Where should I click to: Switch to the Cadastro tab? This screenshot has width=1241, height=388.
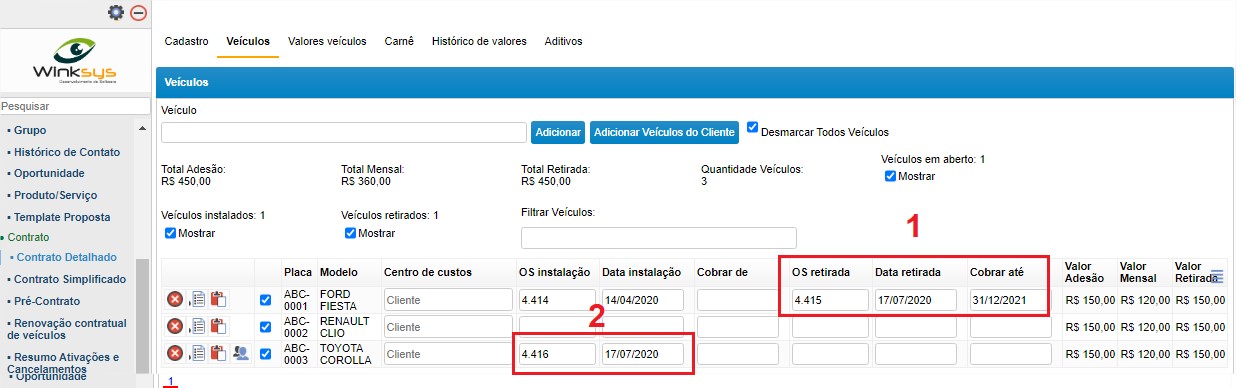tap(186, 41)
